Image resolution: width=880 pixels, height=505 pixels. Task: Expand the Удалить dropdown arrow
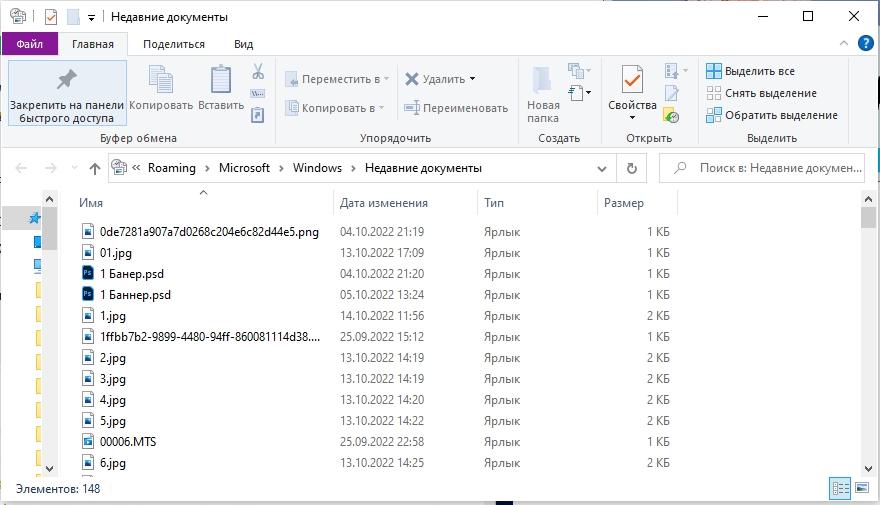(473, 79)
